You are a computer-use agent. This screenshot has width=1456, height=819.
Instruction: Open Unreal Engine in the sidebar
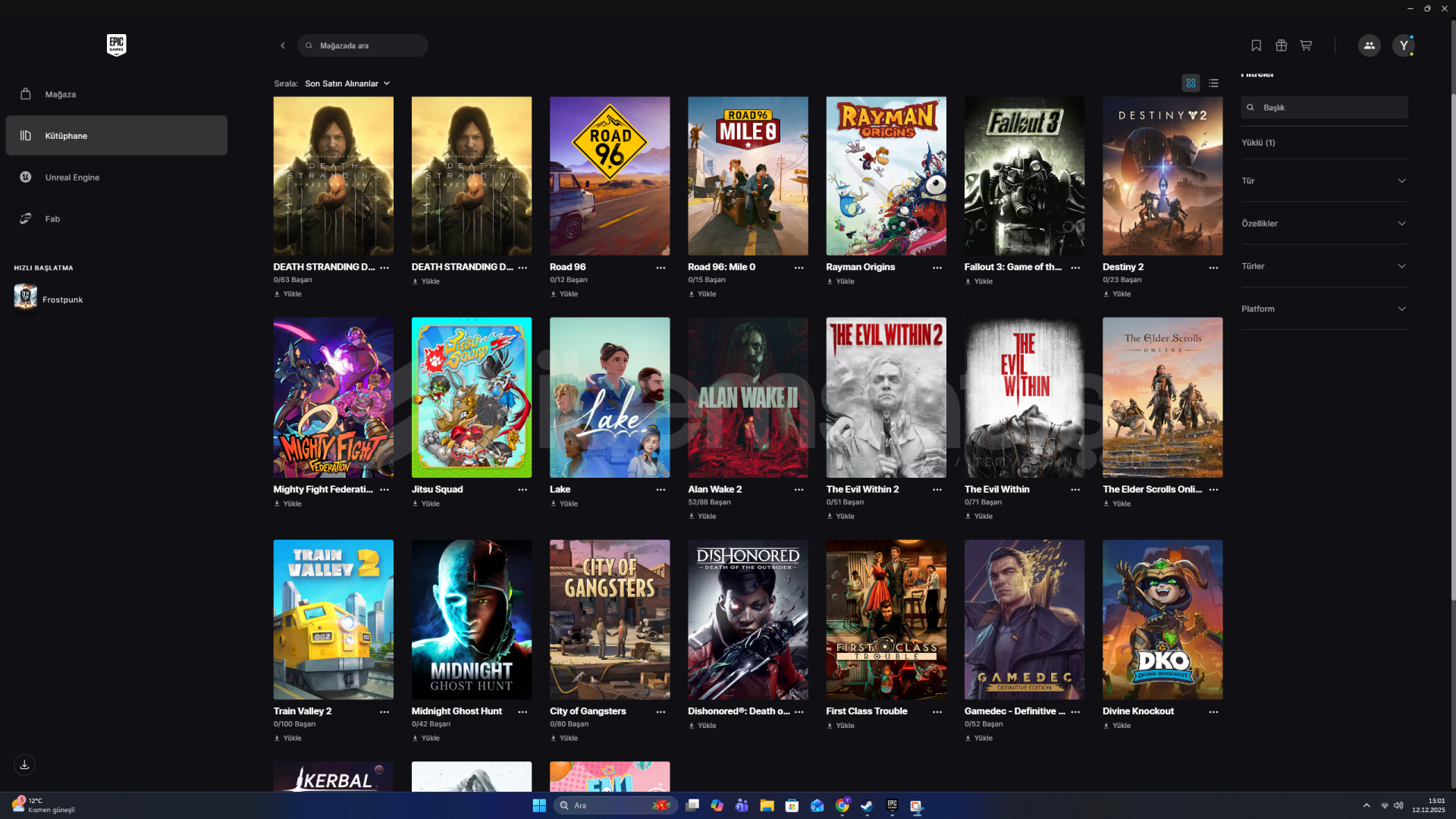pyautogui.click(x=72, y=177)
